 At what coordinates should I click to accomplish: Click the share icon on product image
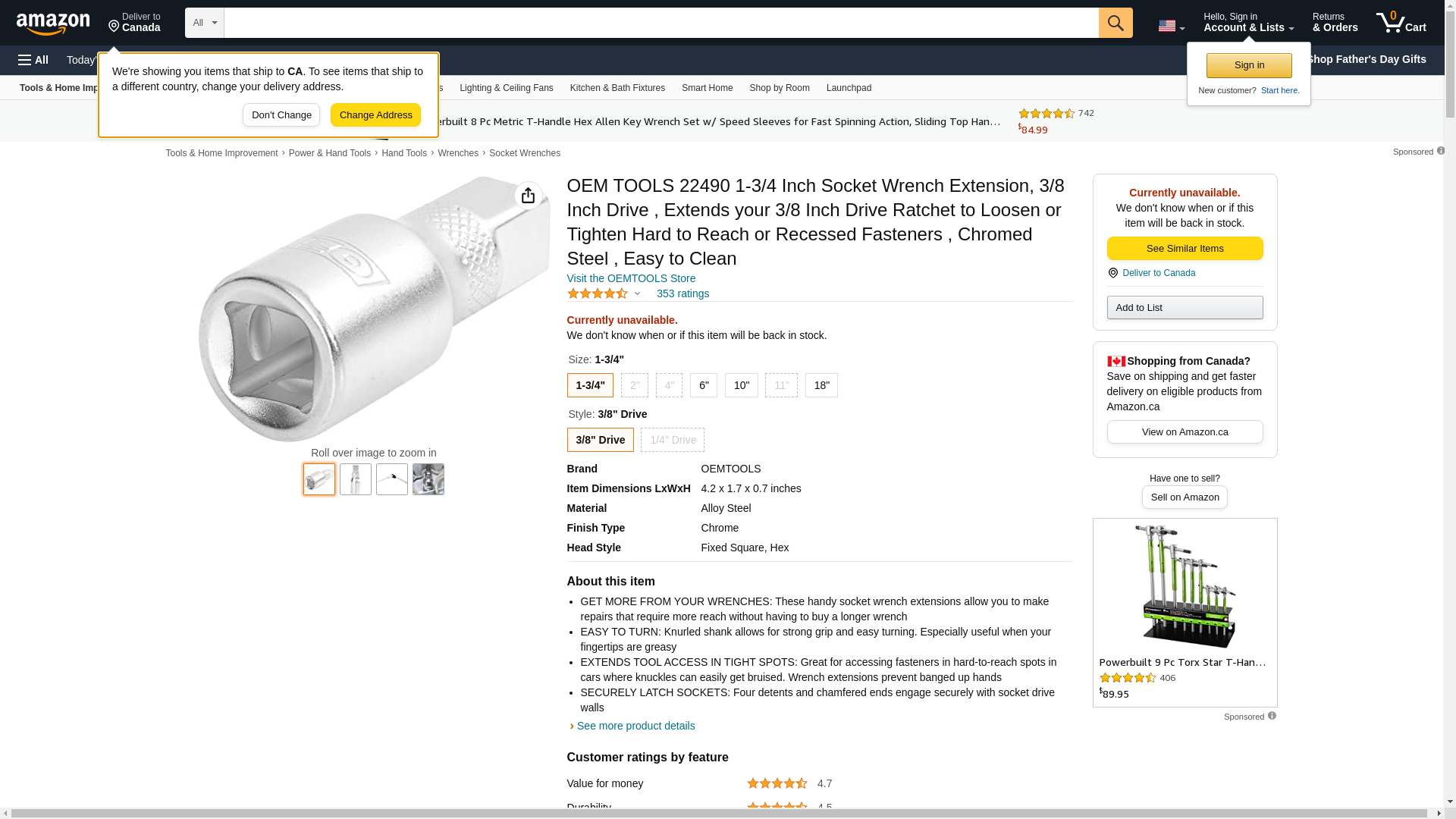pyautogui.click(x=529, y=196)
